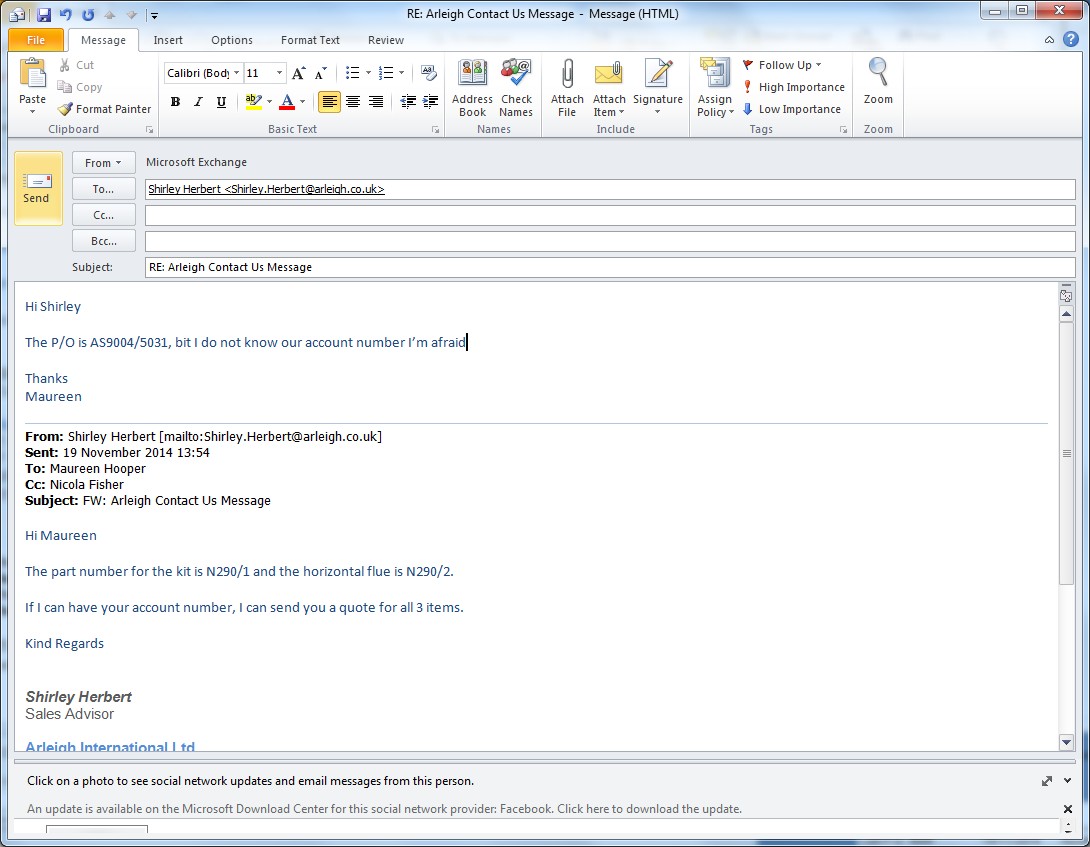
Task: Increase font size with Grow Font
Action: pyautogui.click(x=298, y=73)
